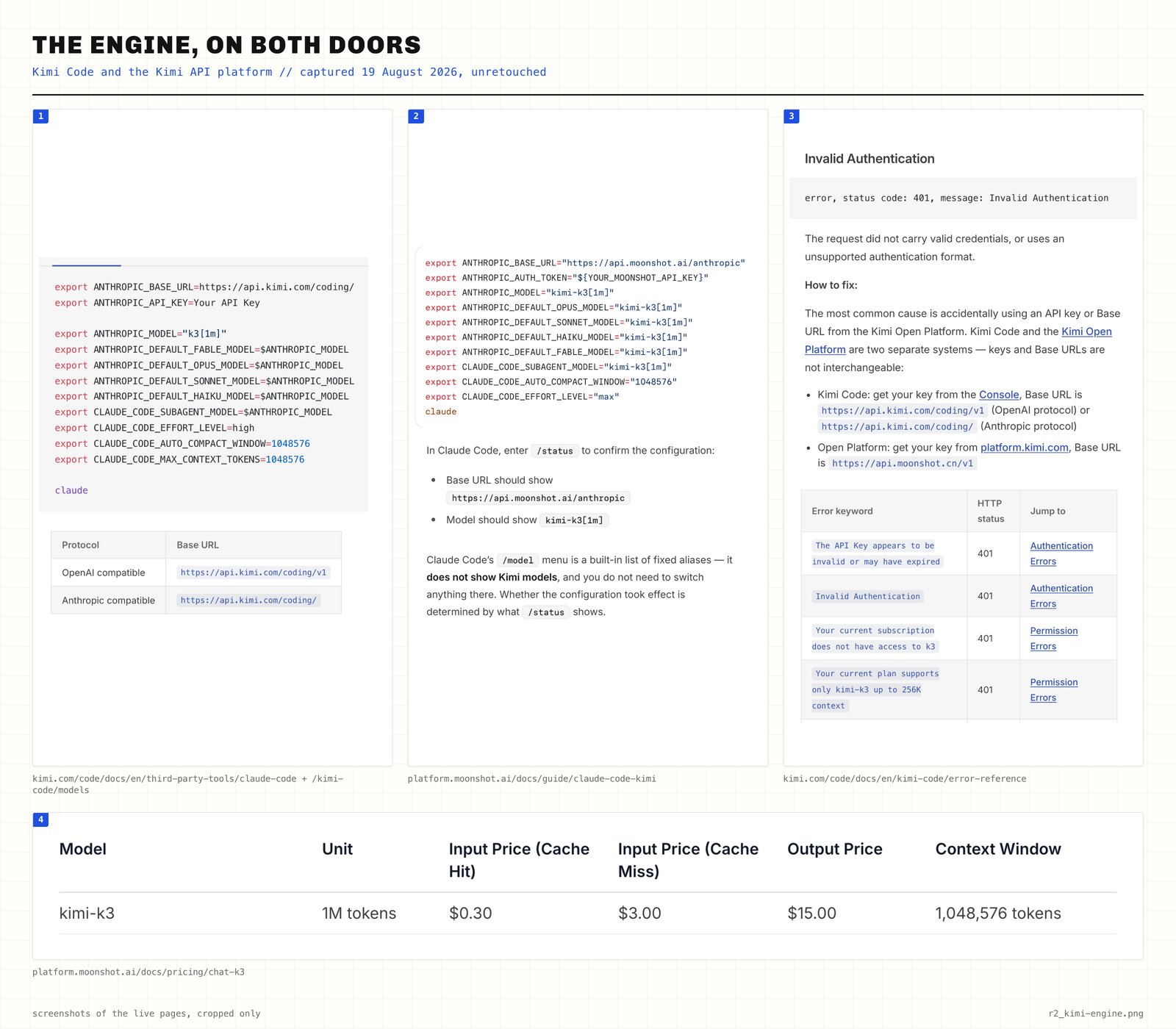Follow Permission Errors link for 256K context row
Image resolution: width=1176 pixels, height=1029 pixels.
click(1053, 690)
